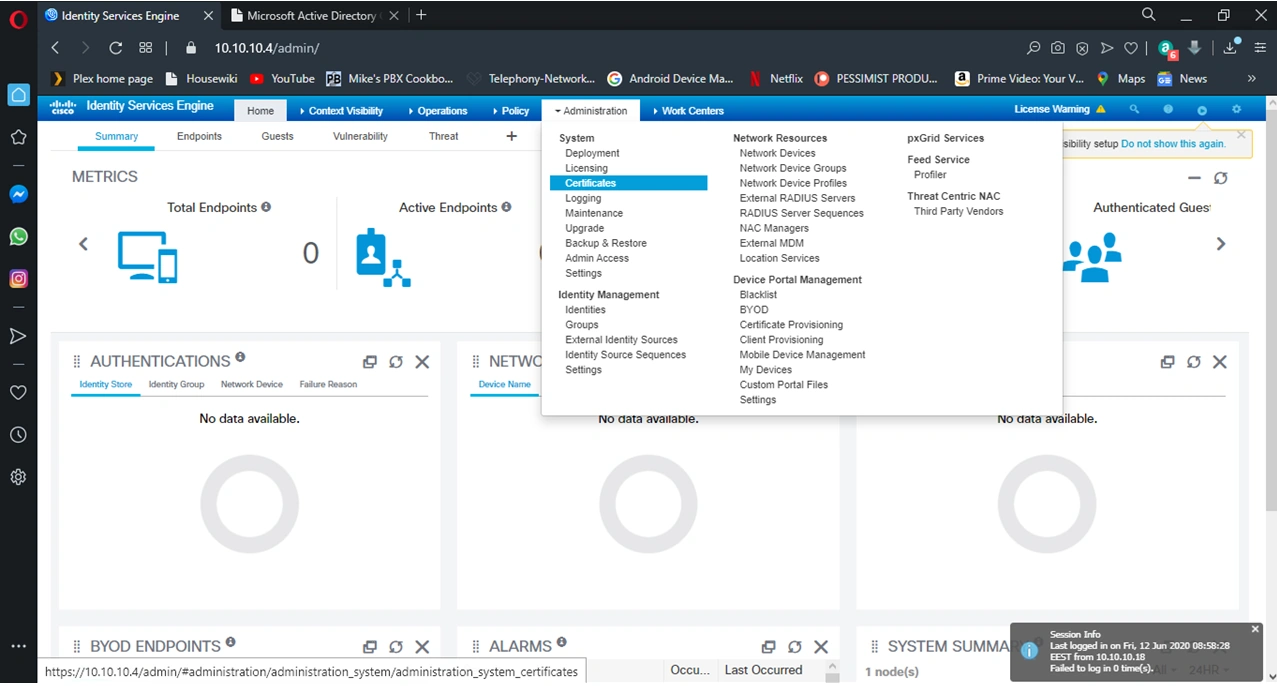Show the next metrics with the right arrow
This screenshot has height=686, width=1277.
click(x=1221, y=244)
